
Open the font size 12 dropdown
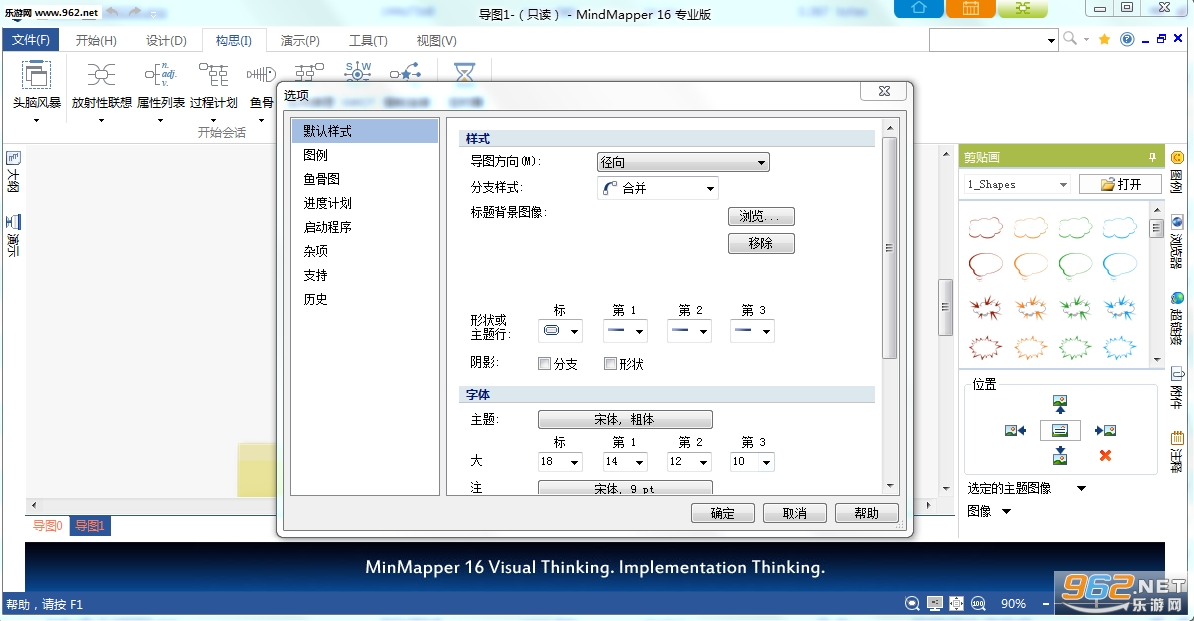click(688, 461)
